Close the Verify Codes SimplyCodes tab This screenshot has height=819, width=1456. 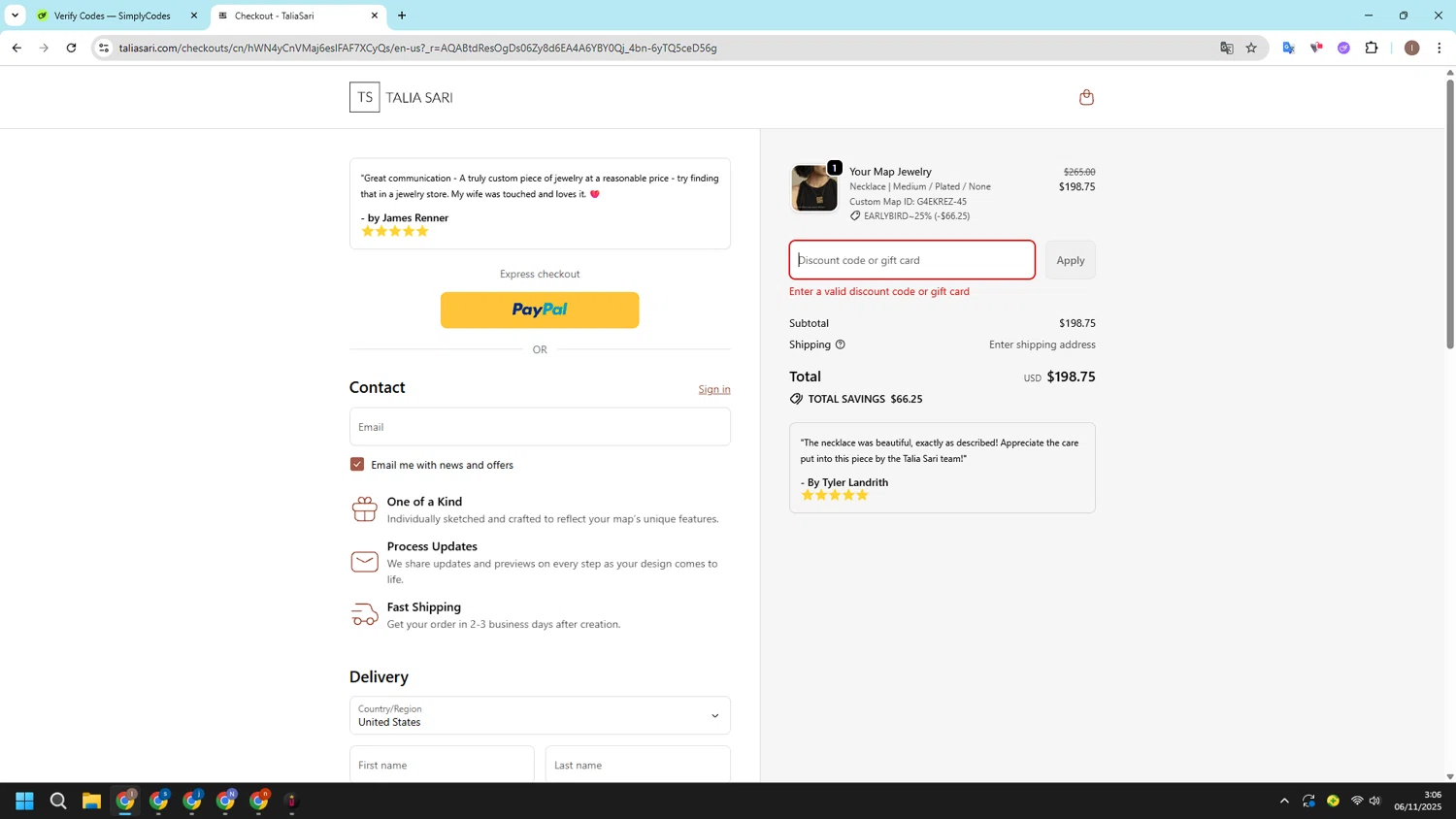[x=194, y=16]
